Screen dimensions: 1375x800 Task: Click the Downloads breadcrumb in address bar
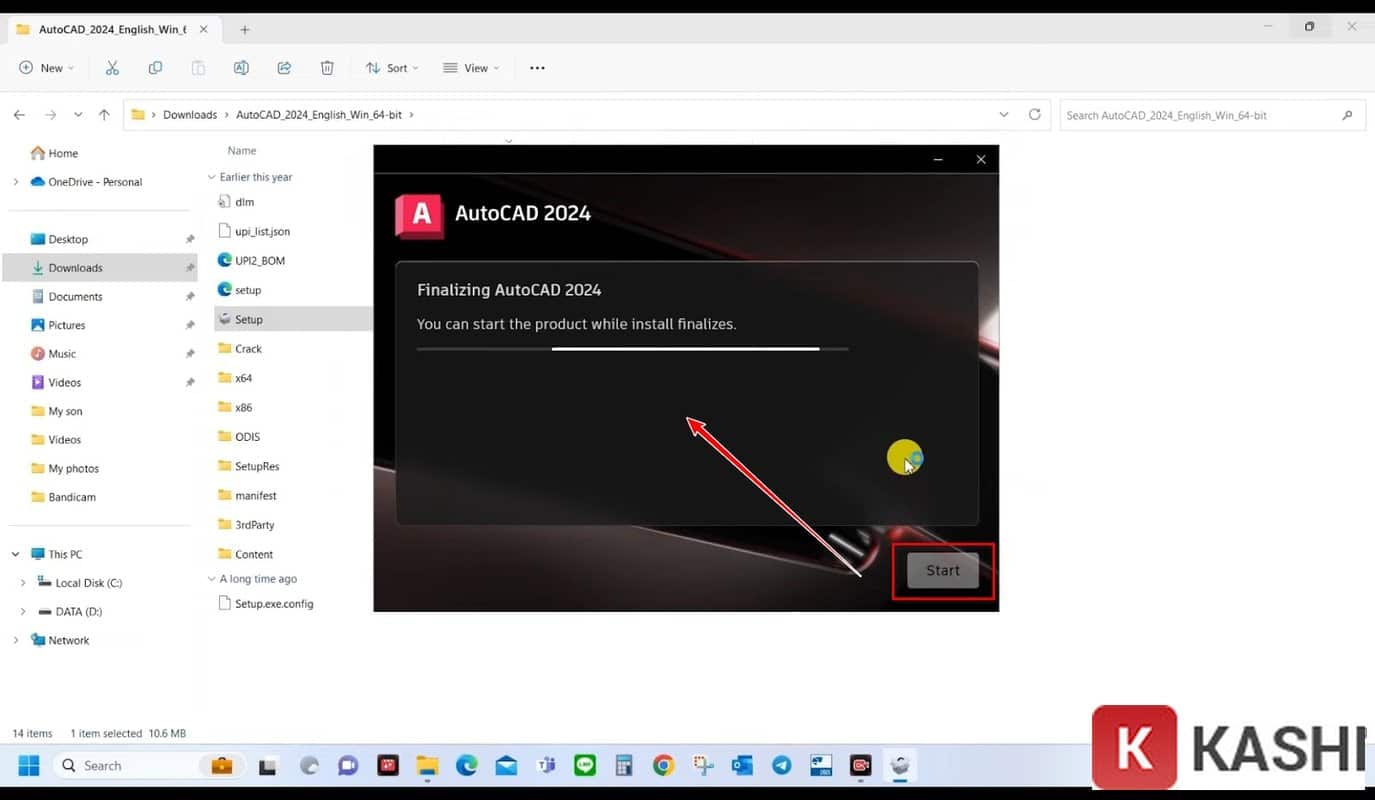click(x=190, y=115)
